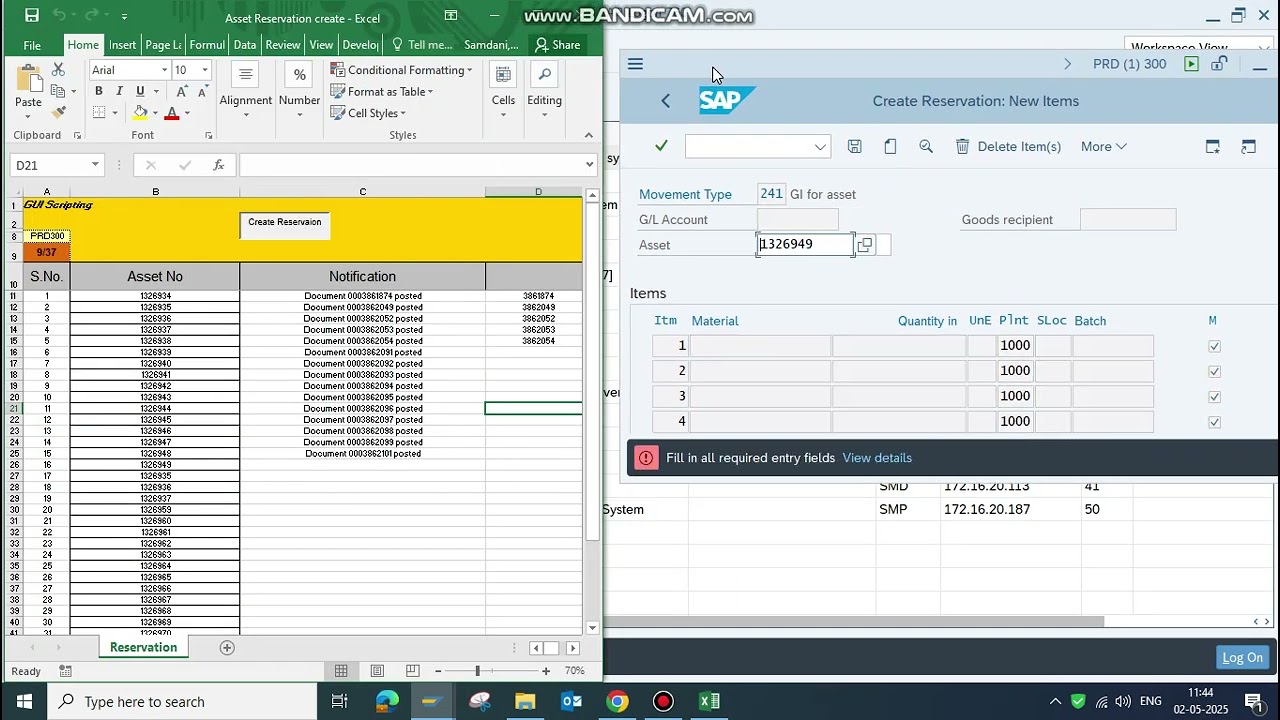The height and width of the screenshot is (720, 1280).
Task: Cut selection with scissors icon in Excel
Action: 58,70
